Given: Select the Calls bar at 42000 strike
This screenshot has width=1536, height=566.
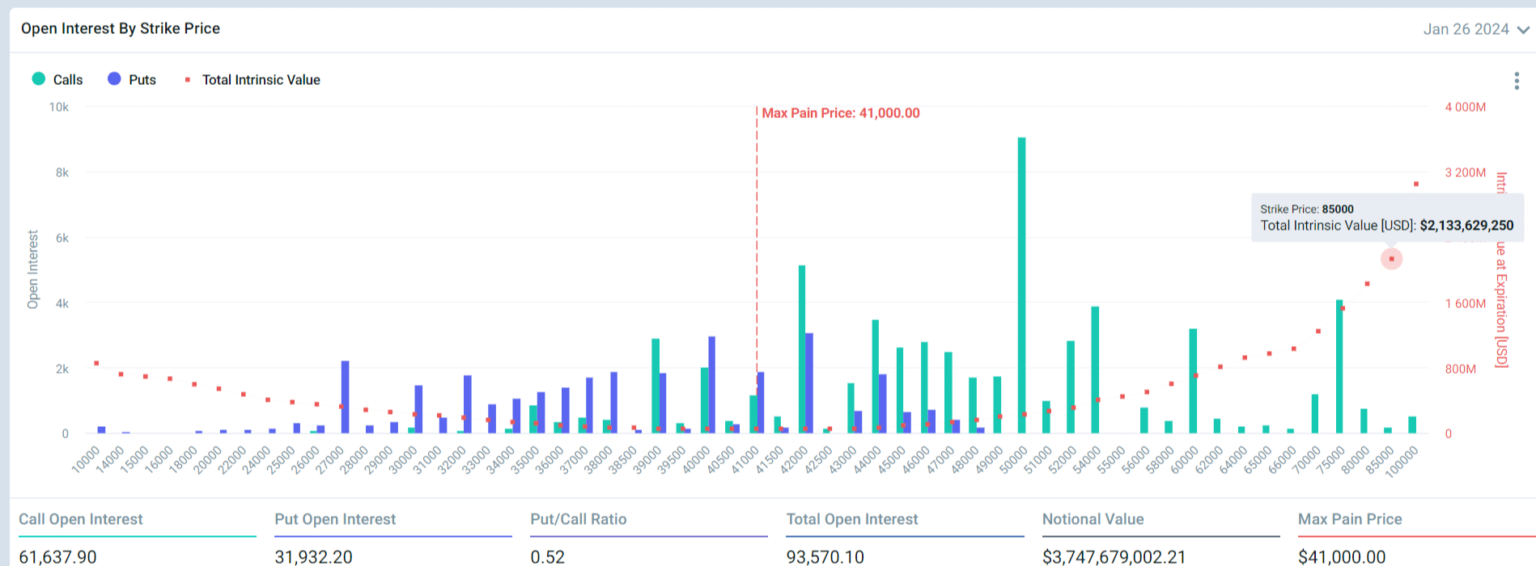Looking at the screenshot, I should click(802, 349).
